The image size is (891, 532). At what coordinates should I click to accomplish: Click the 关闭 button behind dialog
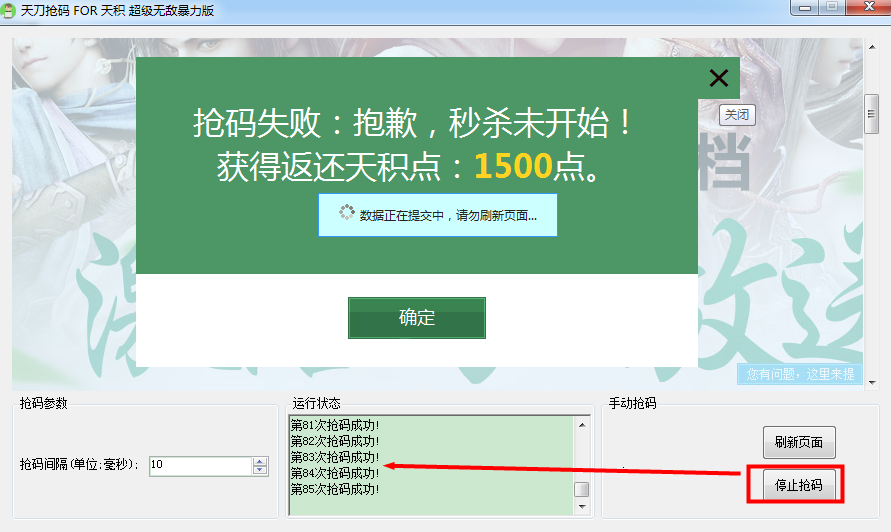[737, 115]
